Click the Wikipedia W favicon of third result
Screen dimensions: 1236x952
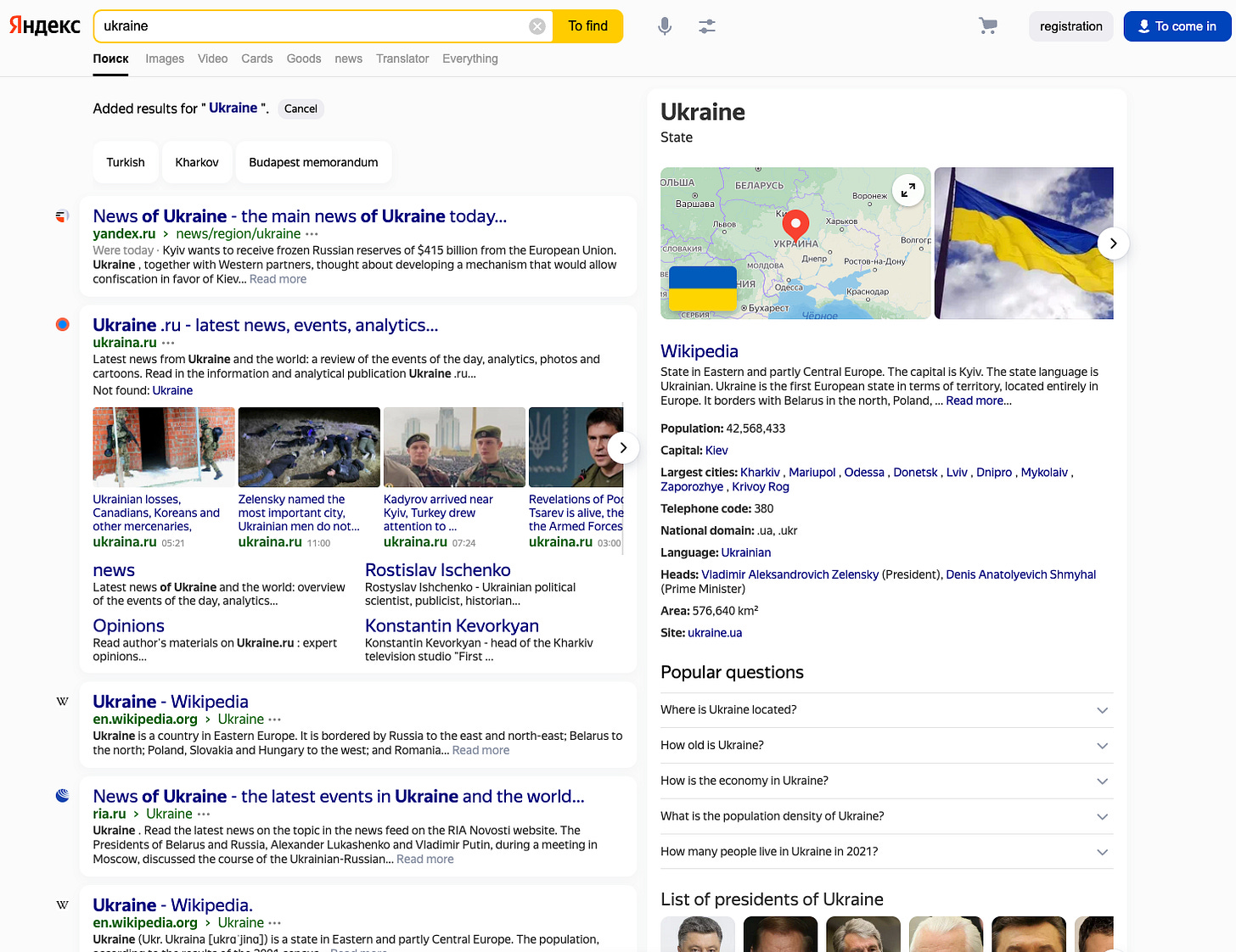coord(62,701)
